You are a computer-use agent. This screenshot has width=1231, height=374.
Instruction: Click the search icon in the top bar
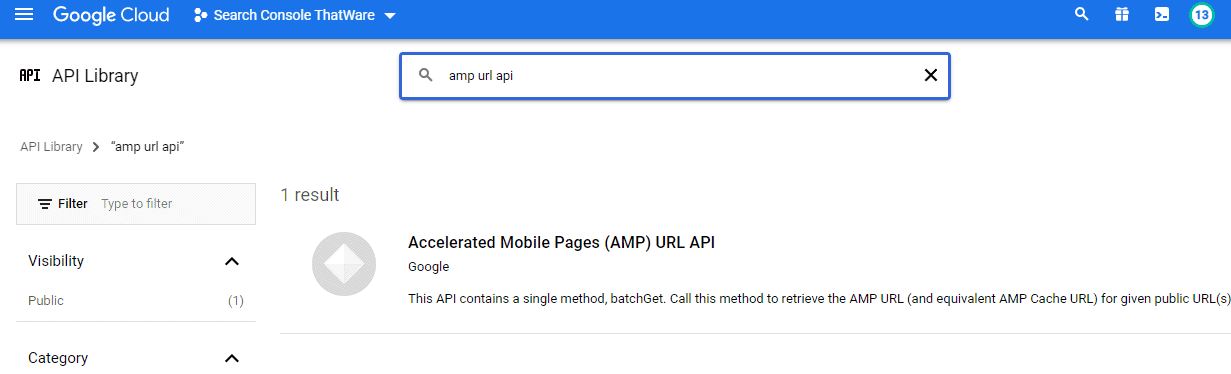[1081, 15]
